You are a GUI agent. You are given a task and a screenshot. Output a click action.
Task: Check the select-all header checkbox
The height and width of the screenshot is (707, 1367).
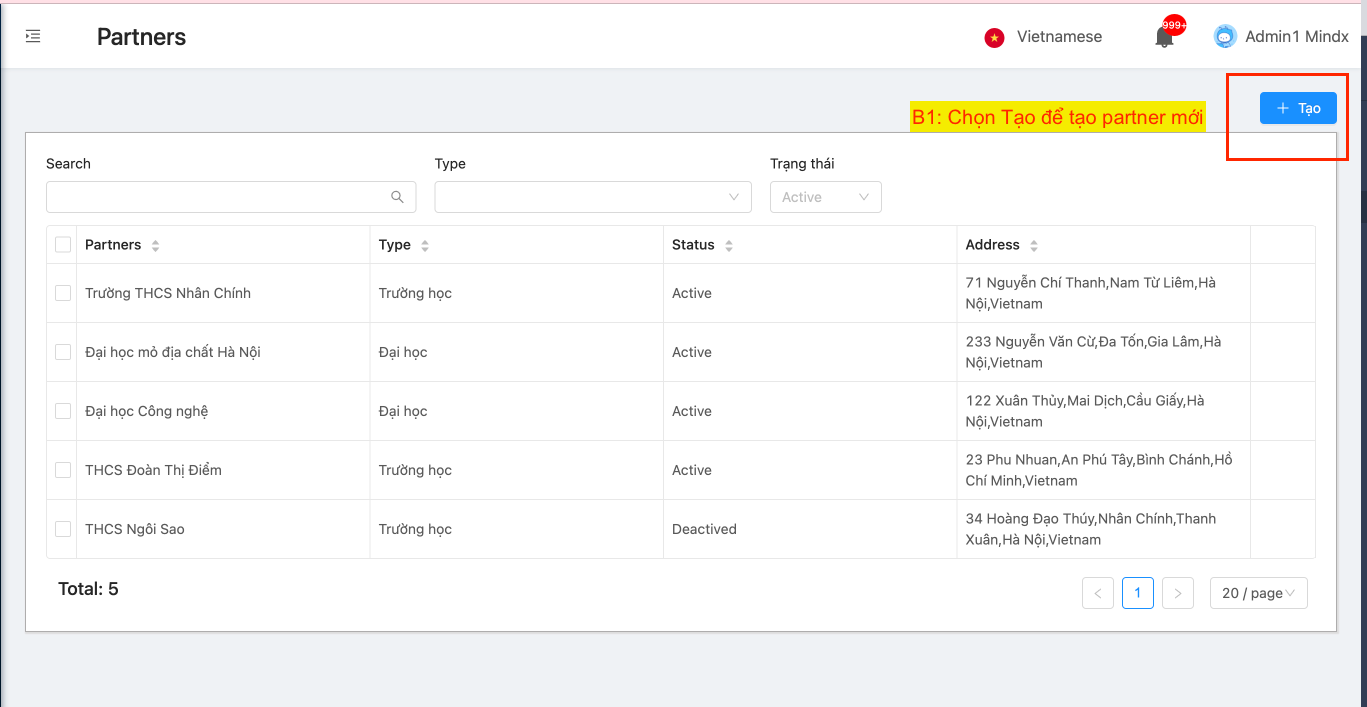63,245
